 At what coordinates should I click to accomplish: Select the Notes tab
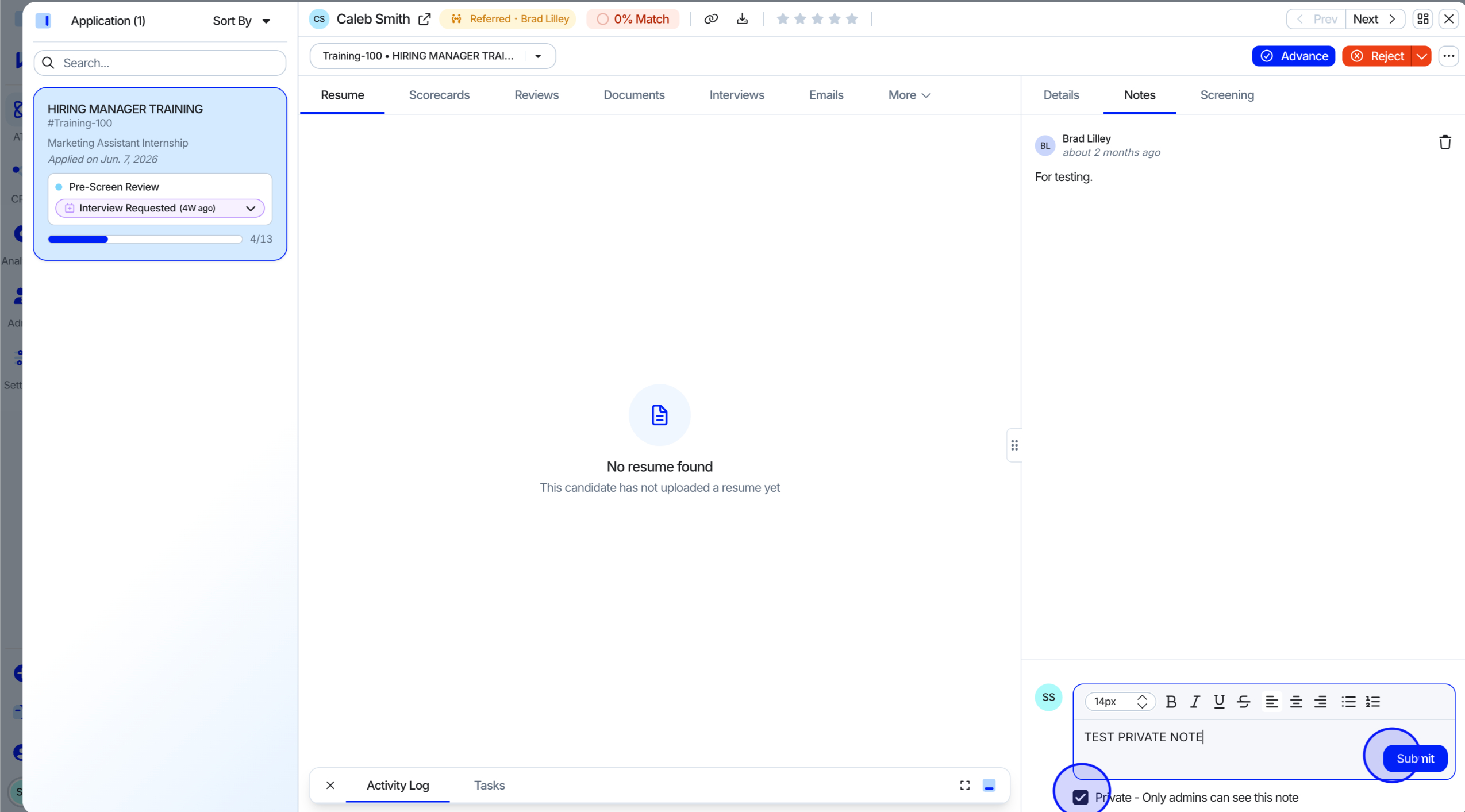coord(1139,95)
